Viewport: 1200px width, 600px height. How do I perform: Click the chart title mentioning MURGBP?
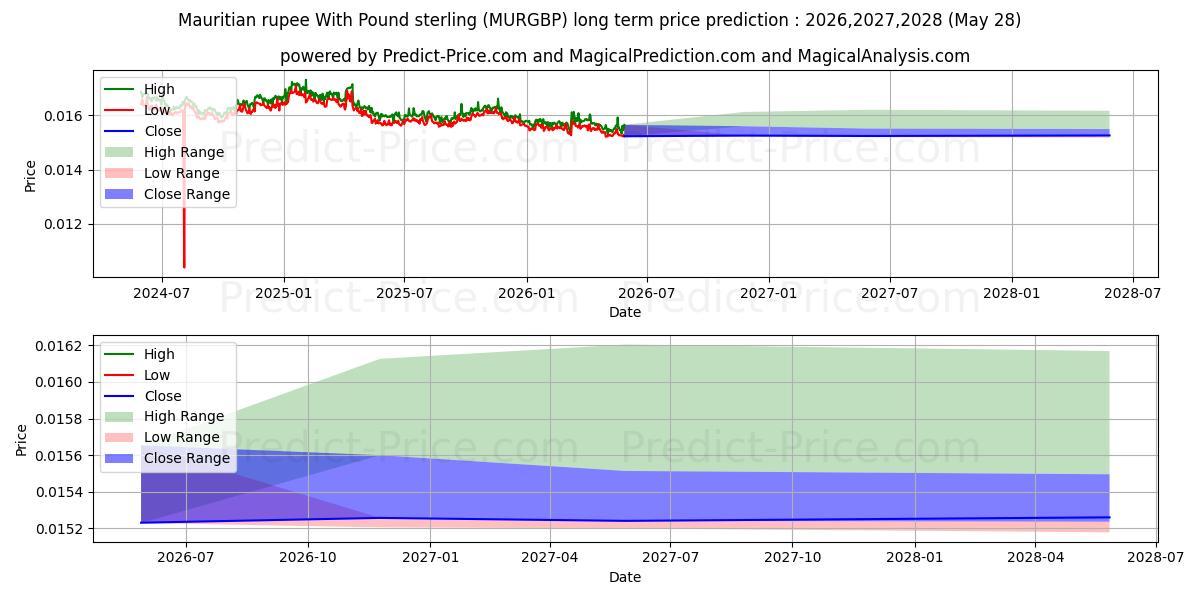pyautogui.click(x=600, y=19)
